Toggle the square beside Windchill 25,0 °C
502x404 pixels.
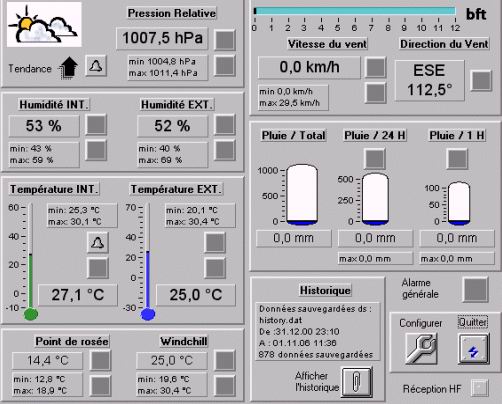pos(225,360)
